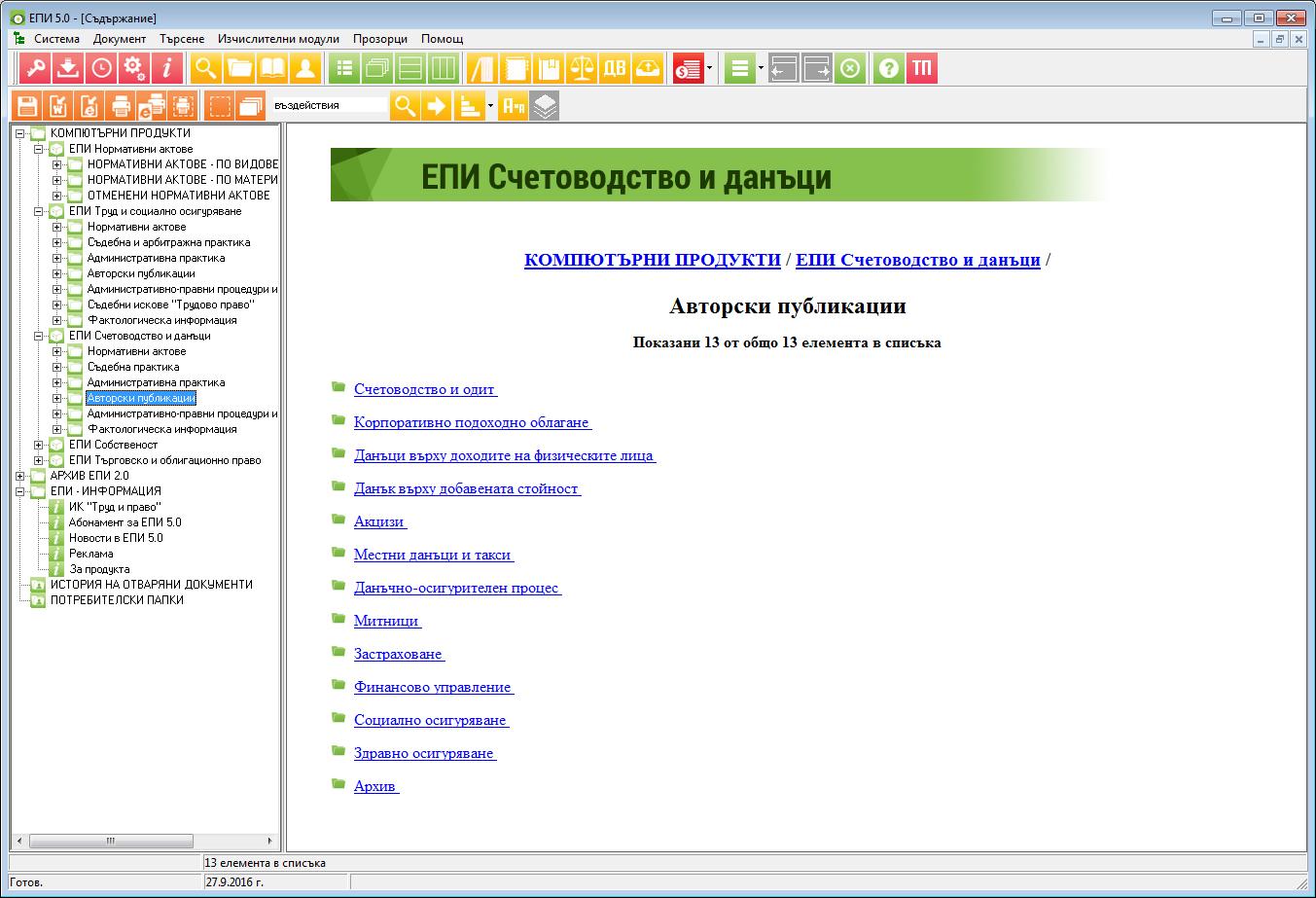This screenshot has width=1316, height=898.
Task: Follow the Акцизи link
Action: coord(380,521)
